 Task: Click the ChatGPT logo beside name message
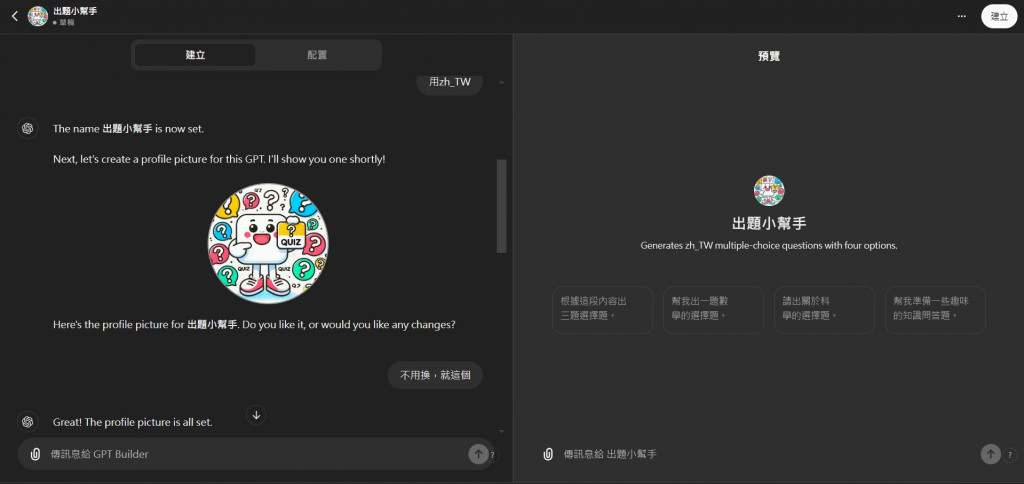point(27,129)
